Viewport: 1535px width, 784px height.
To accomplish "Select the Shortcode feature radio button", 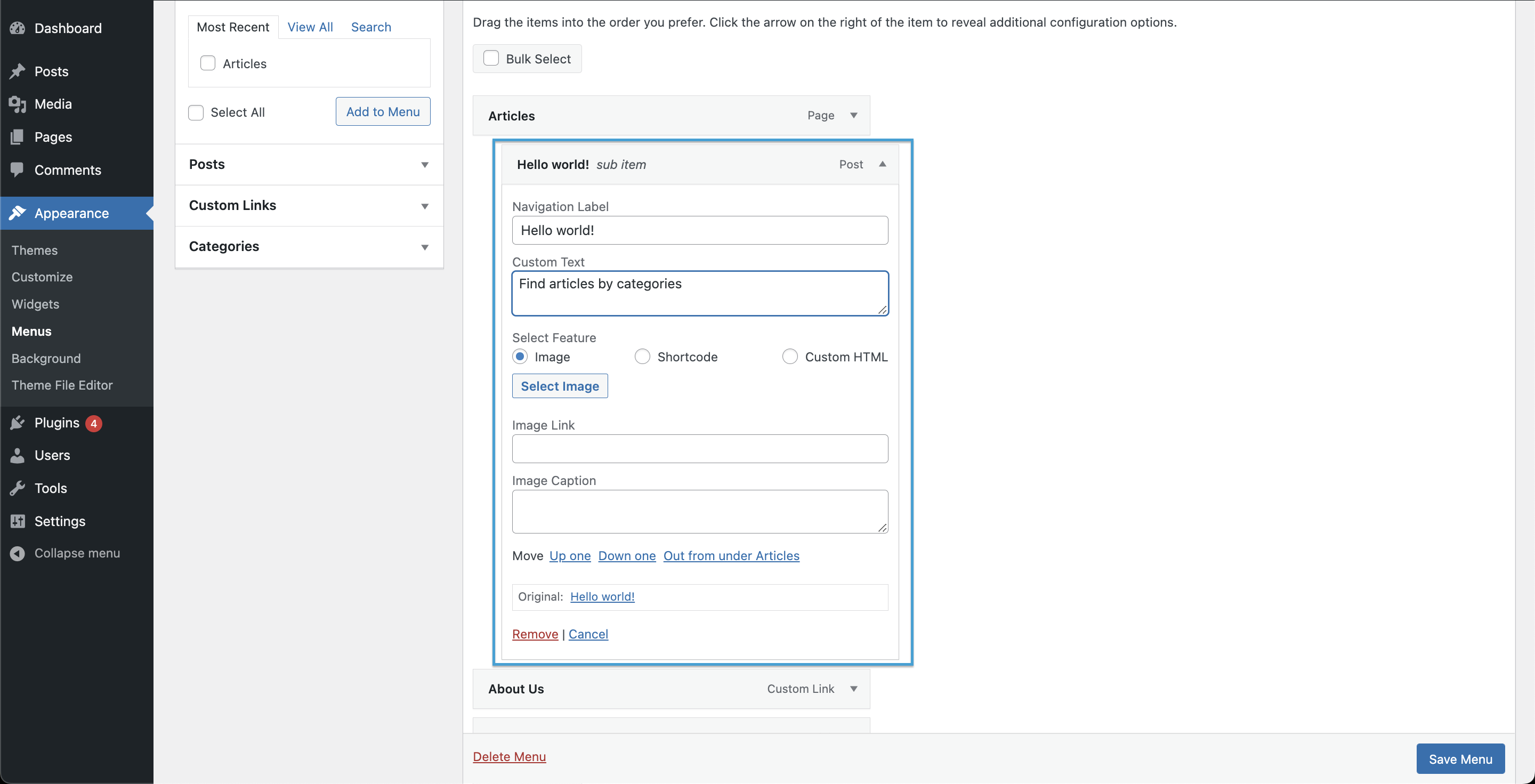I will click(642, 356).
